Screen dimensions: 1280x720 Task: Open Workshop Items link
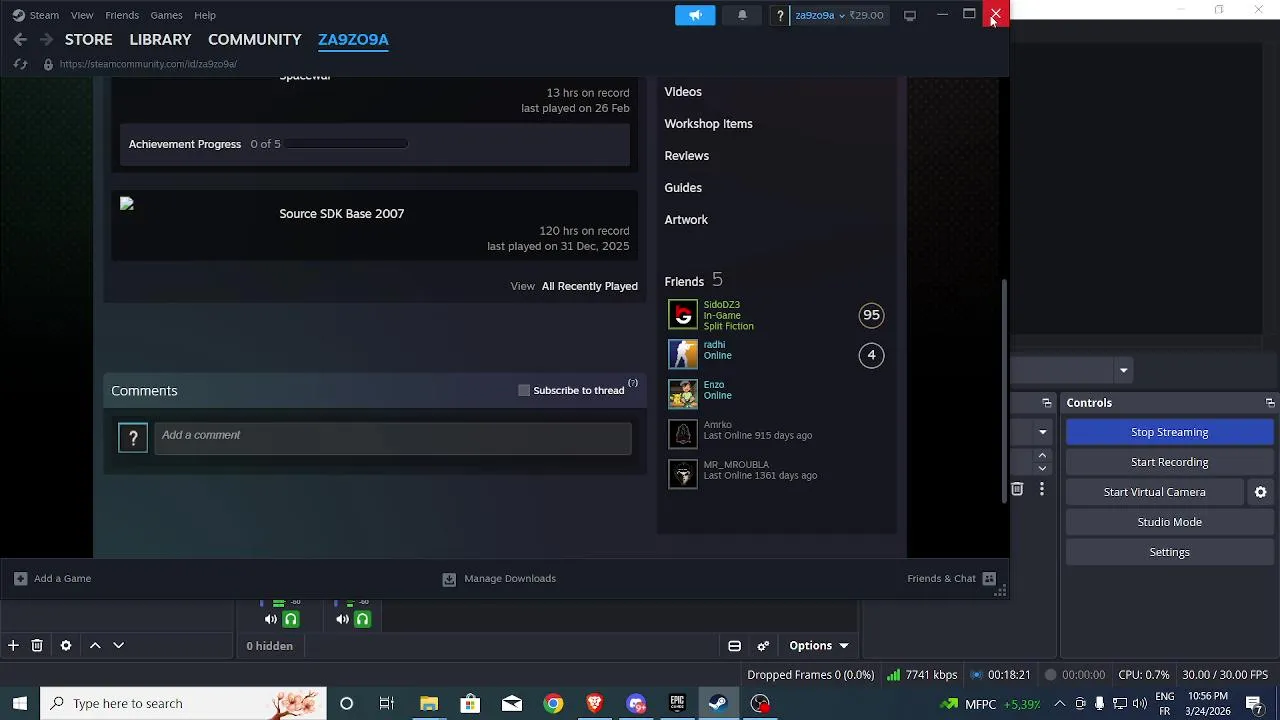pyautogui.click(x=708, y=124)
